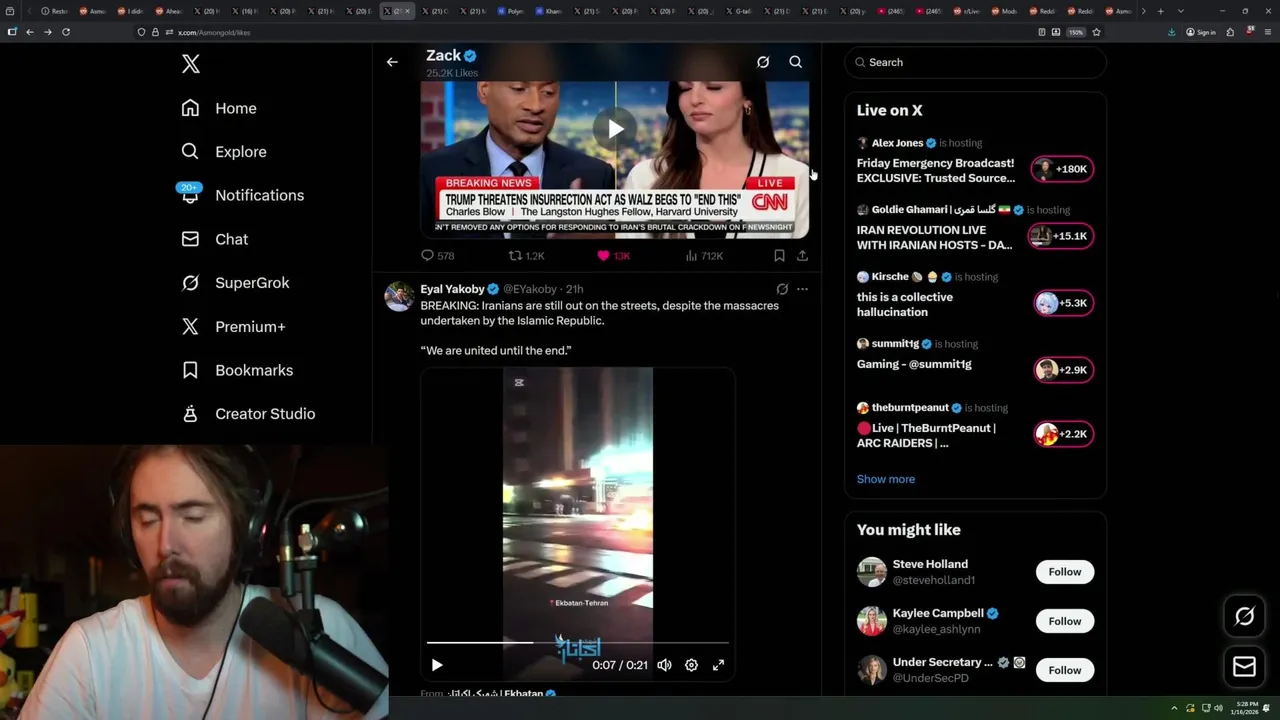Click back arrow on Zack profile header

point(392,62)
